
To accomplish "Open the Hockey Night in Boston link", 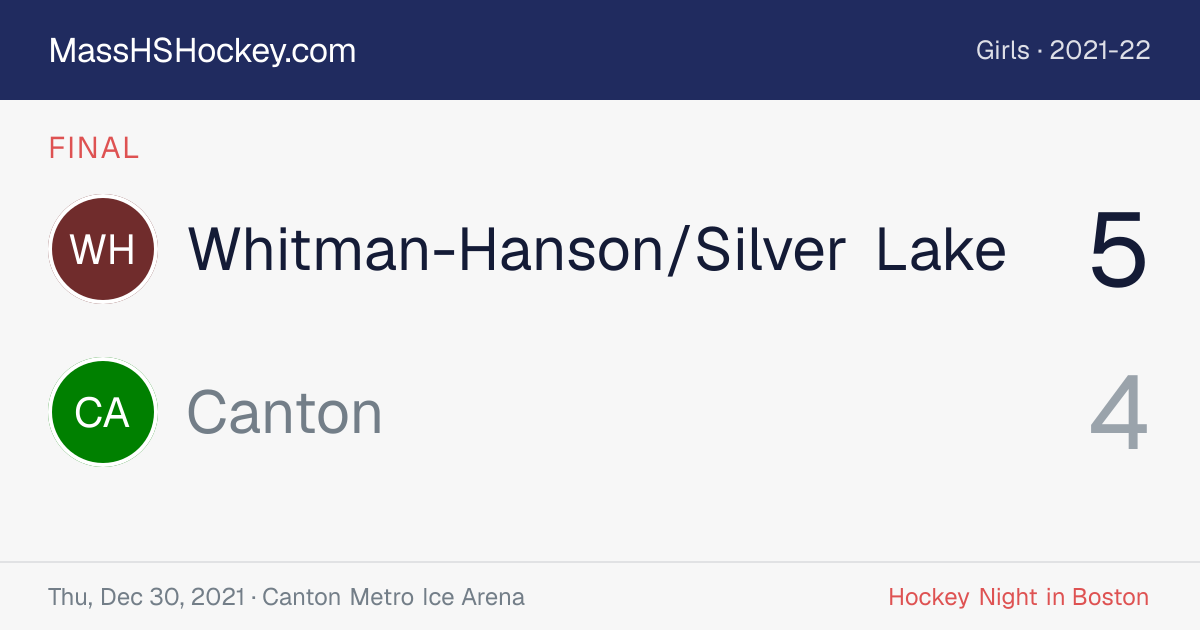I will click(1019, 598).
